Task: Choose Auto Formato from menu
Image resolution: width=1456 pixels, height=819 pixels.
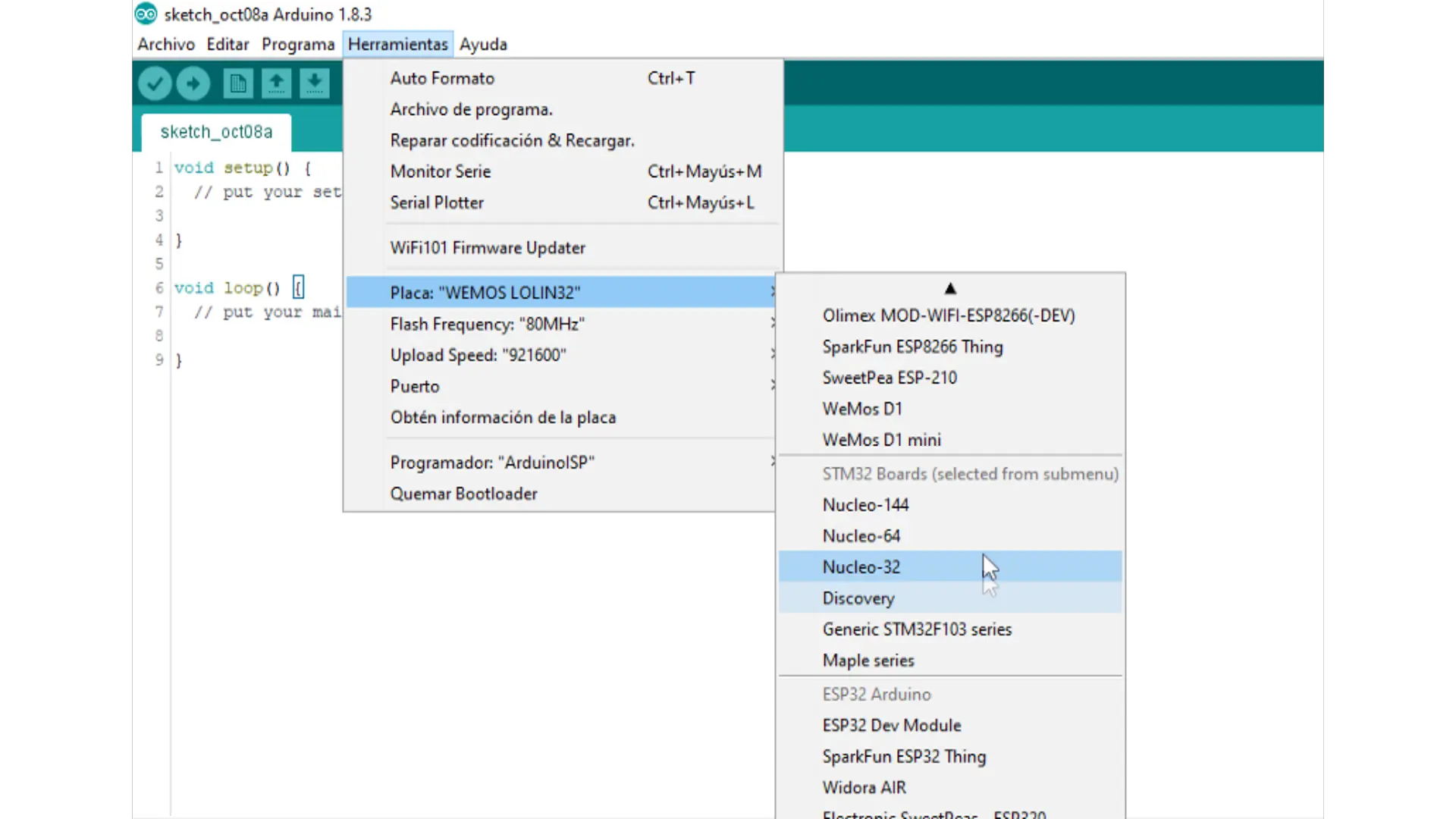Action: click(x=563, y=78)
